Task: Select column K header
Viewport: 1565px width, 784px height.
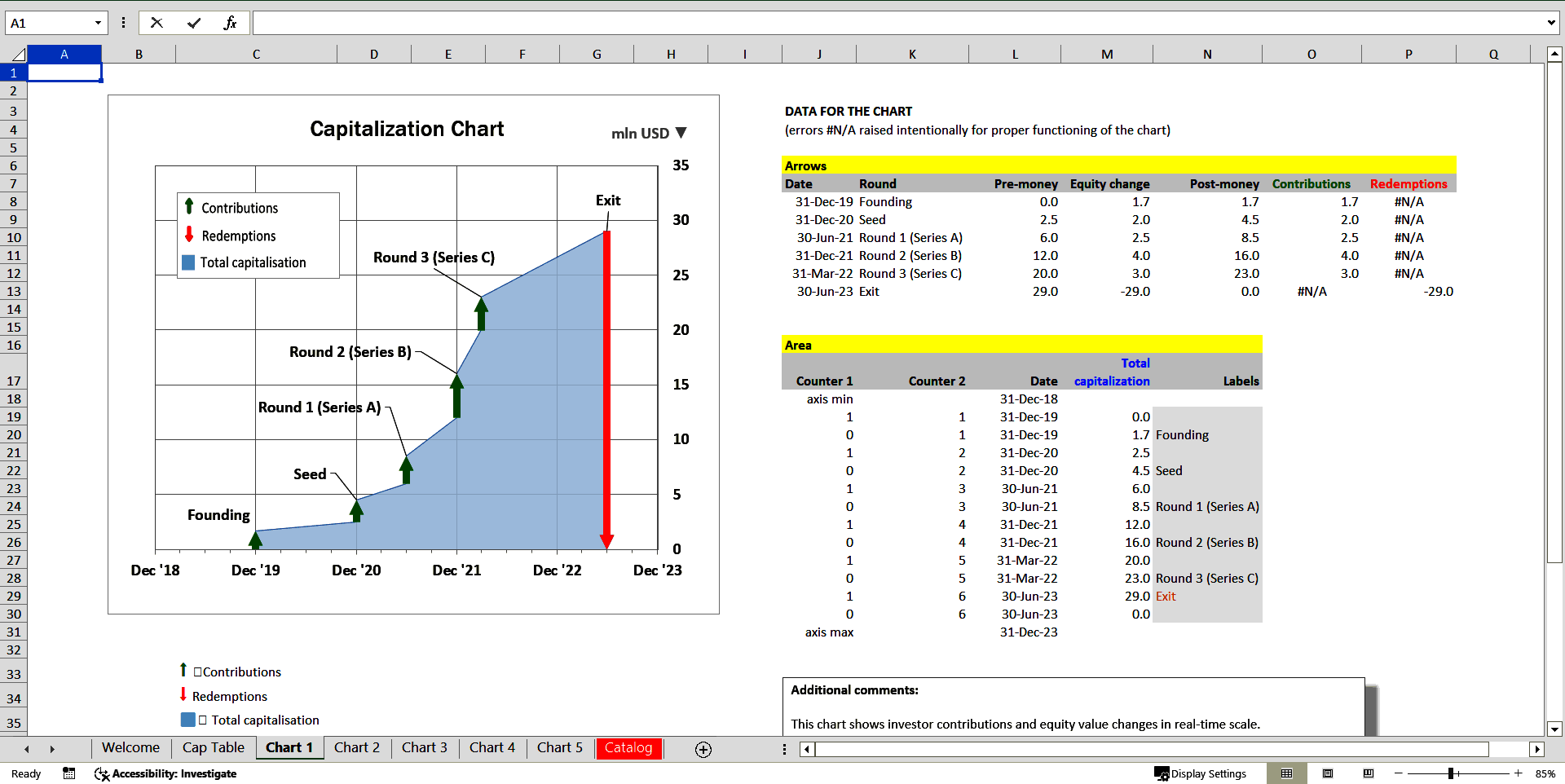Action: coord(912,55)
